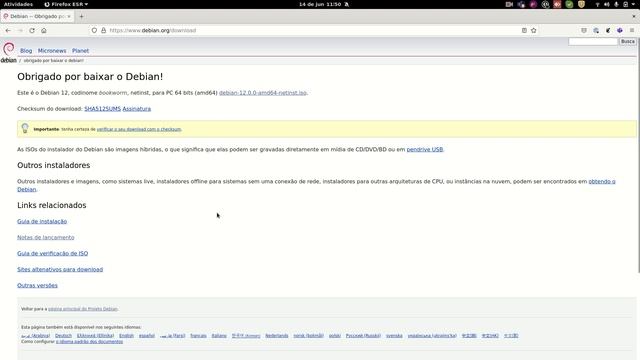Screen dimensions: 640x360
Task: Open the Assinatura signature link
Action: point(137,109)
